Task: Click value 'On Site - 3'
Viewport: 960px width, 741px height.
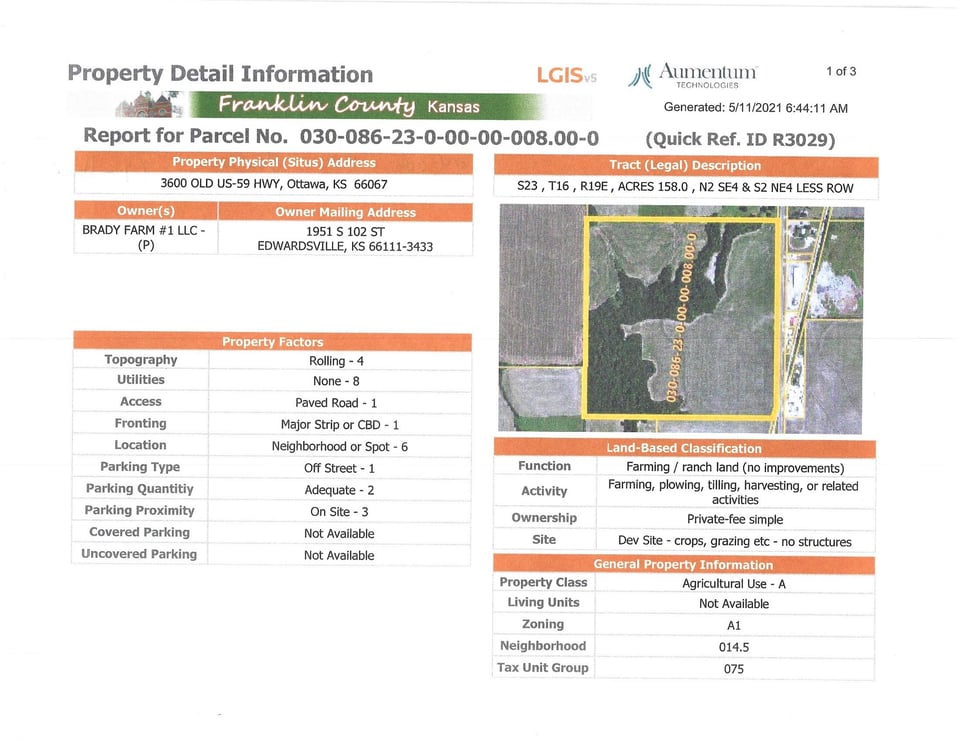Action: click(x=339, y=512)
